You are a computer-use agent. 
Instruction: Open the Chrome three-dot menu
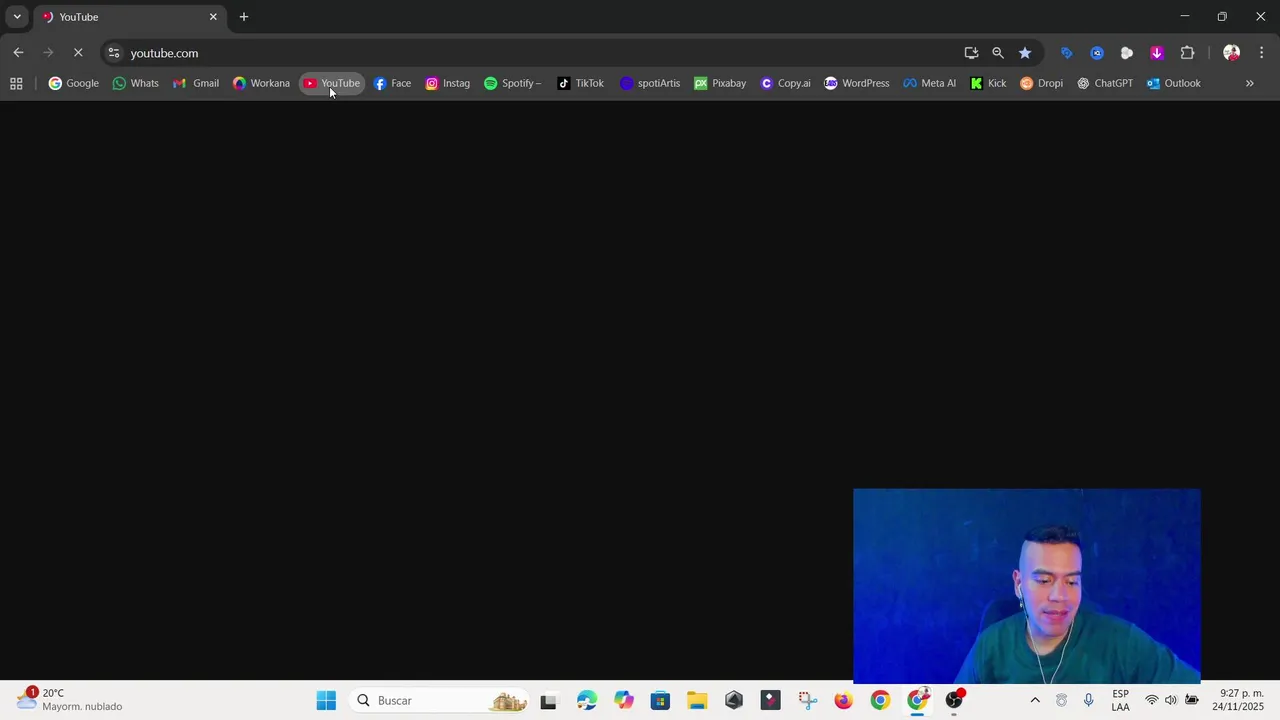point(1261,53)
